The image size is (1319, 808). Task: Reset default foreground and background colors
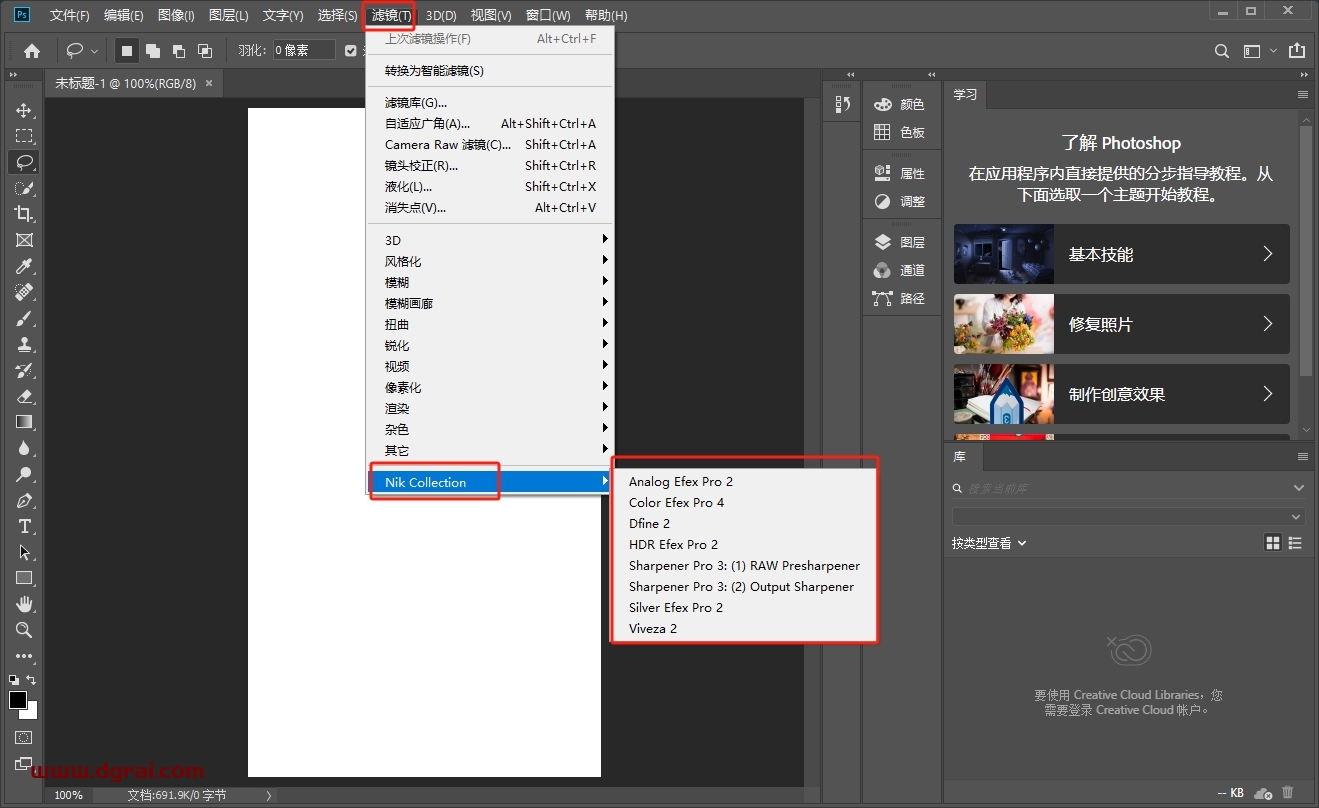coord(14,680)
